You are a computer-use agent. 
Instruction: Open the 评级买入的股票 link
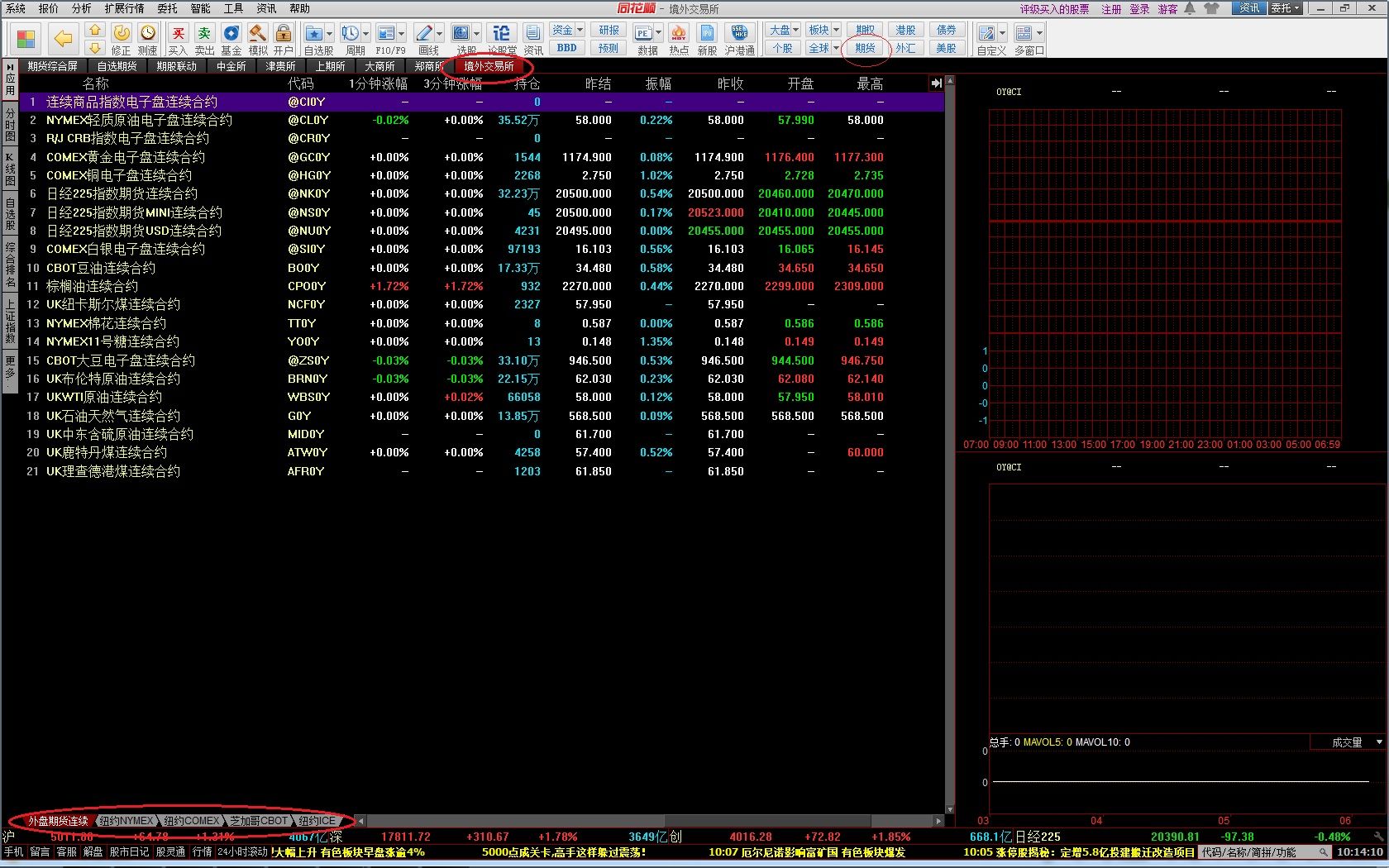[x=1054, y=9]
